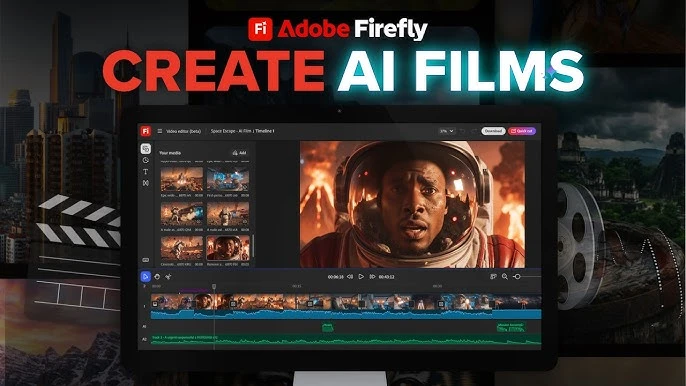This screenshot has width=686, height=386.
Task: Click the 00:15 mark on the timeline ruler
Action: pyautogui.click(x=297, y=286)
